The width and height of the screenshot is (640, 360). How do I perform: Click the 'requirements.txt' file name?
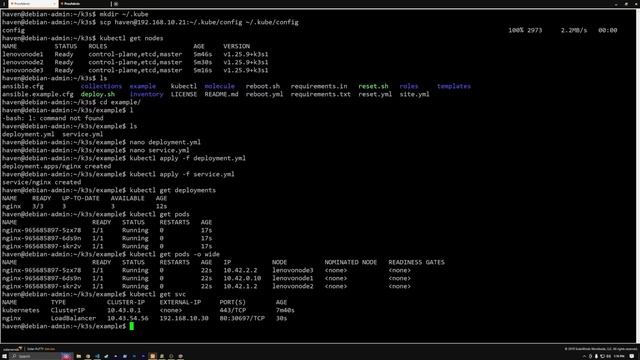[320, 94]
